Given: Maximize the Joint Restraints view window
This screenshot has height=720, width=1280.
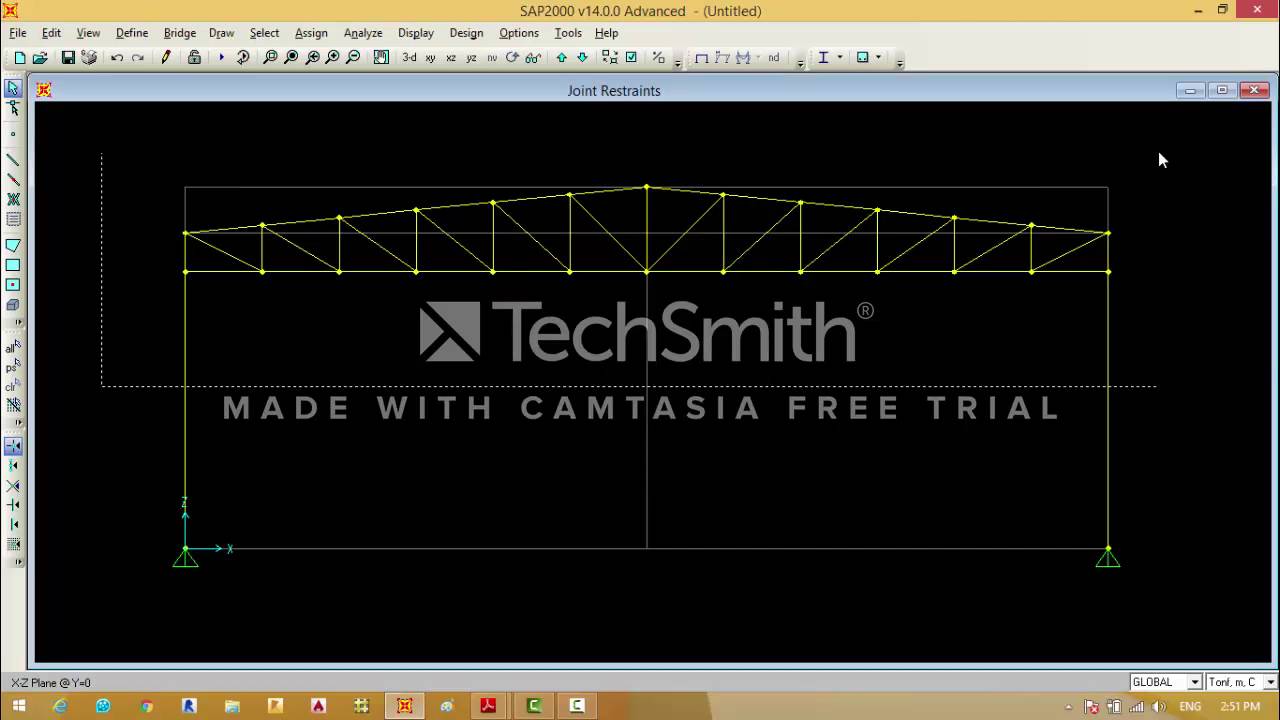Looking at the screenshot, I should tap(1222, 90).
